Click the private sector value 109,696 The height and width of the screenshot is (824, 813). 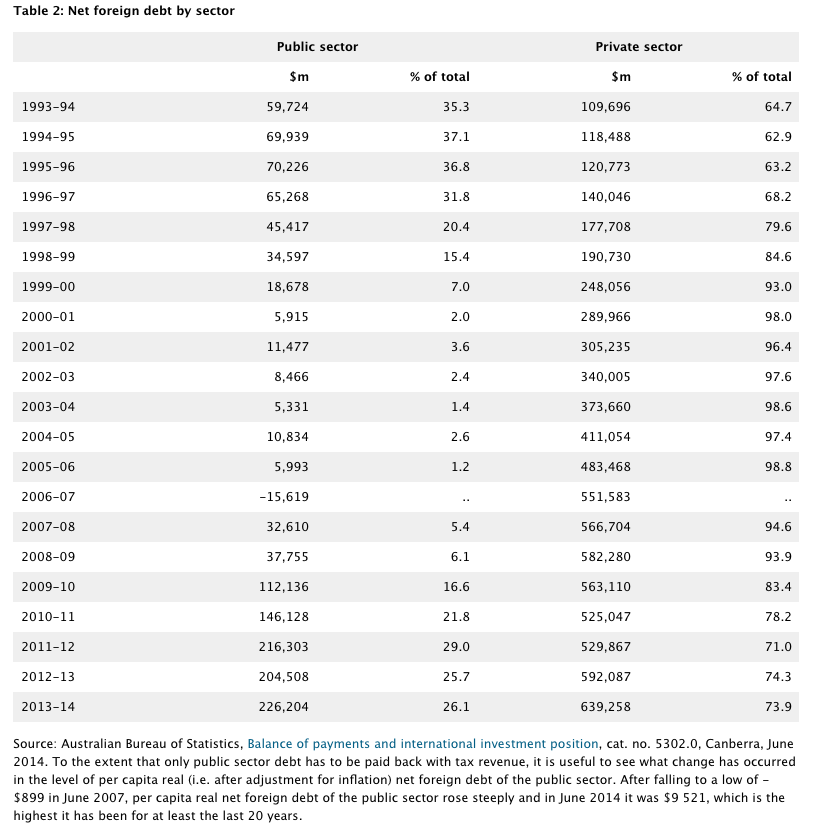(606, 107)
